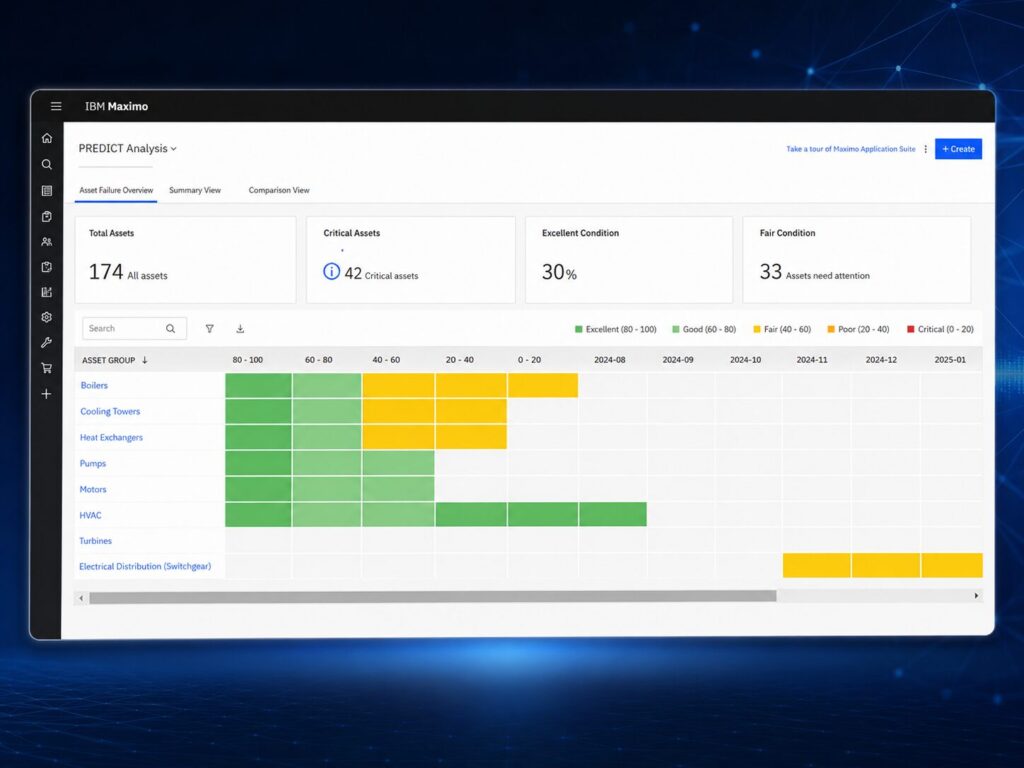Click the Total Assets card
This screenshot has width=1024, height=768.
185,260
